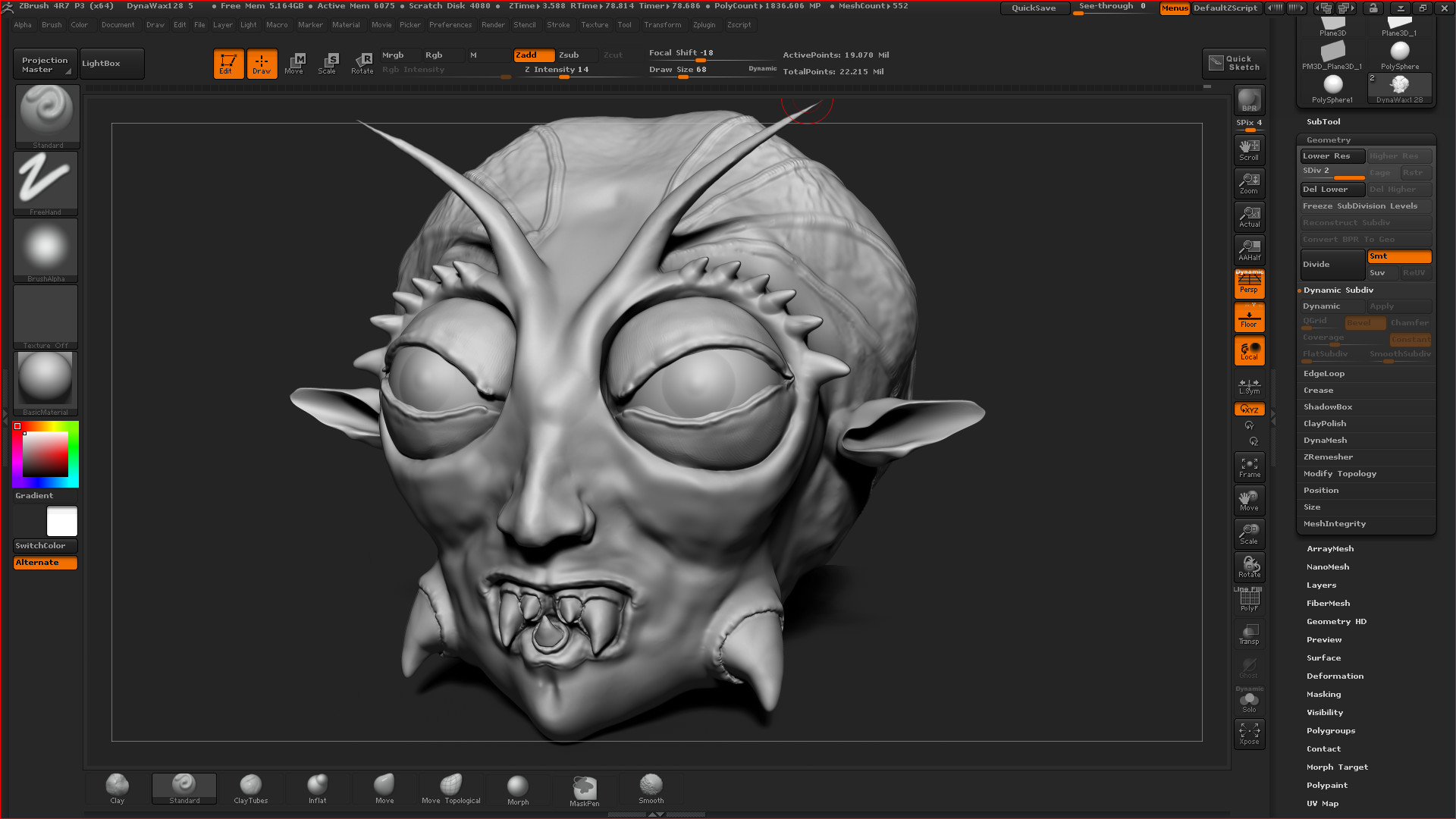Open the Stroke menu
Viewport: 1456px width, 819px height.
[558, 25]
